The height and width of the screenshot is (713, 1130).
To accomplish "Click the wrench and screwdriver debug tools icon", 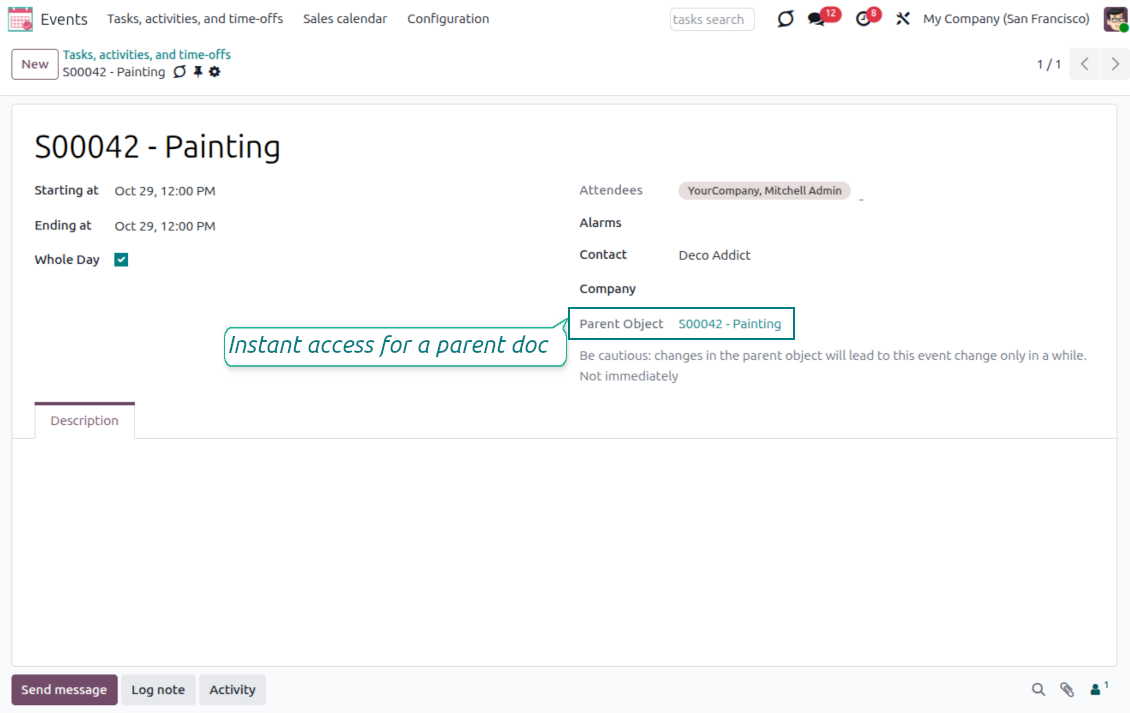I will point(903,19).
